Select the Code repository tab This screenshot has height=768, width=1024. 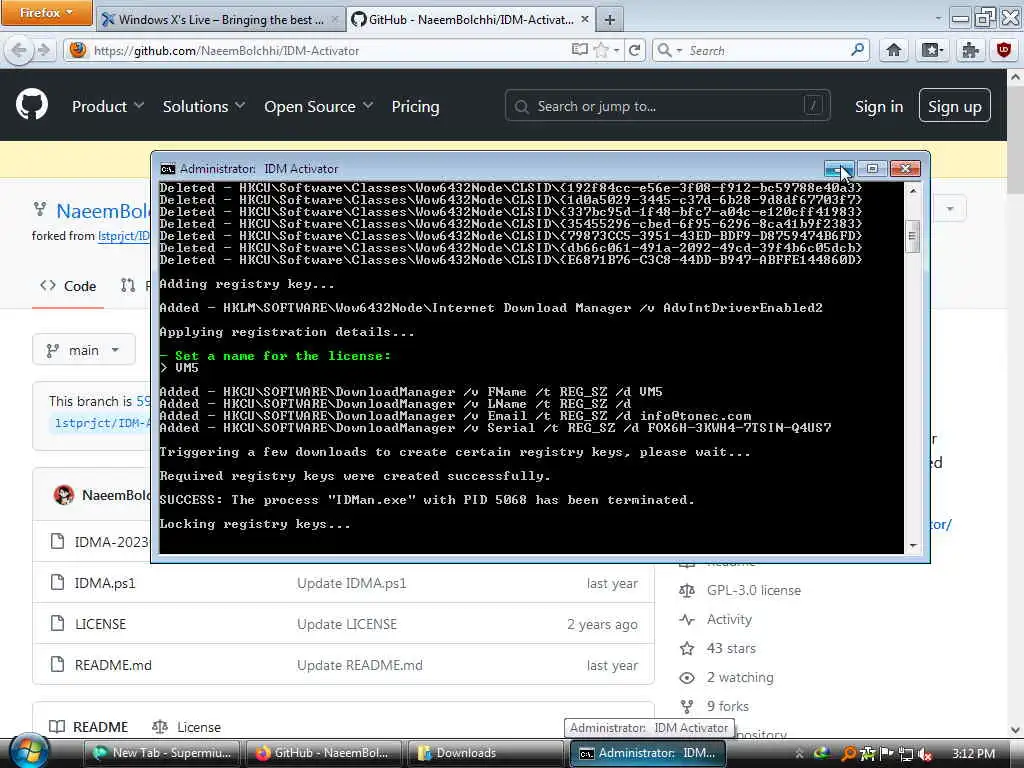click(68, 286)
